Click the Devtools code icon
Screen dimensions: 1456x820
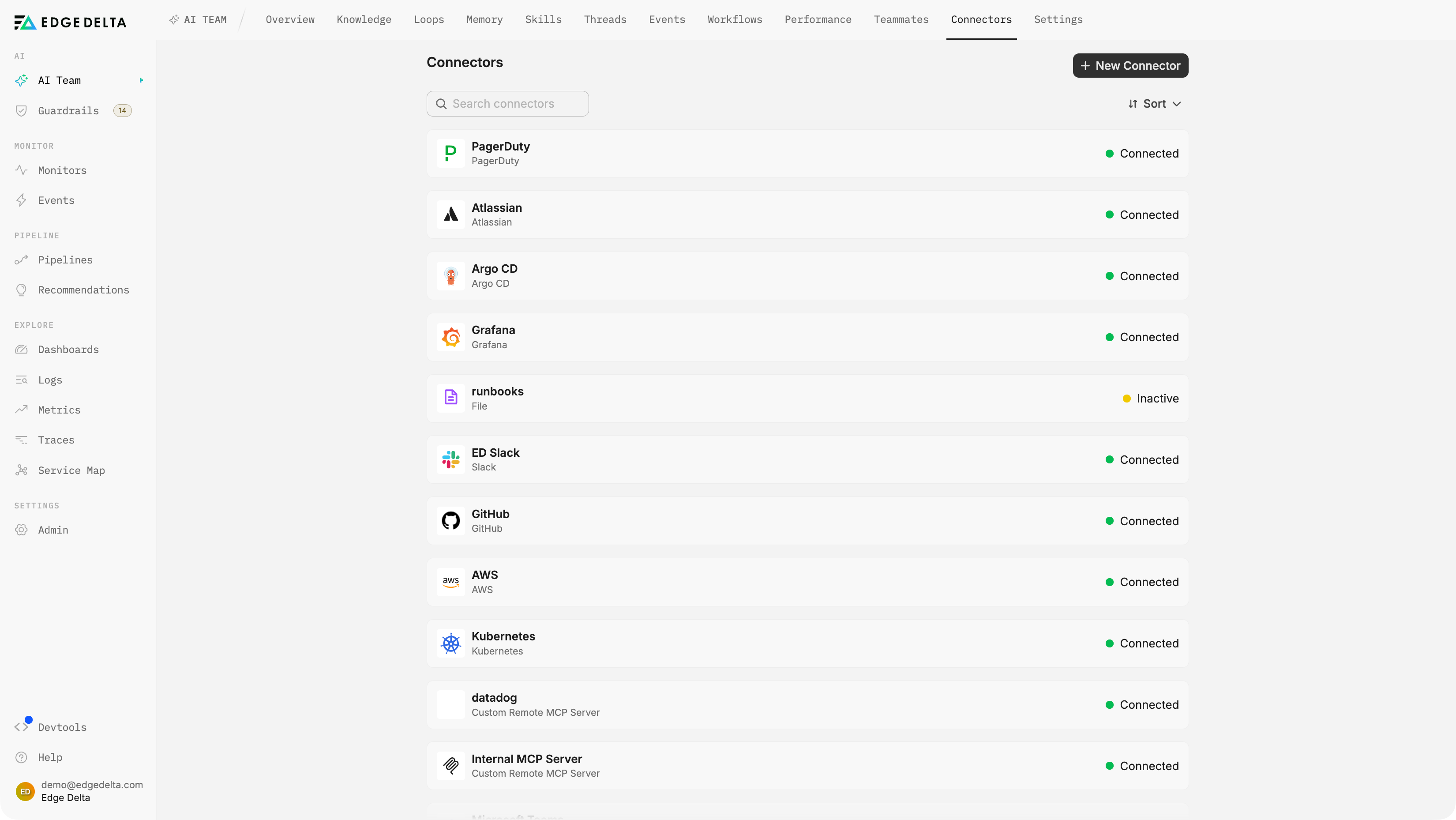click(x=22, y=727)
